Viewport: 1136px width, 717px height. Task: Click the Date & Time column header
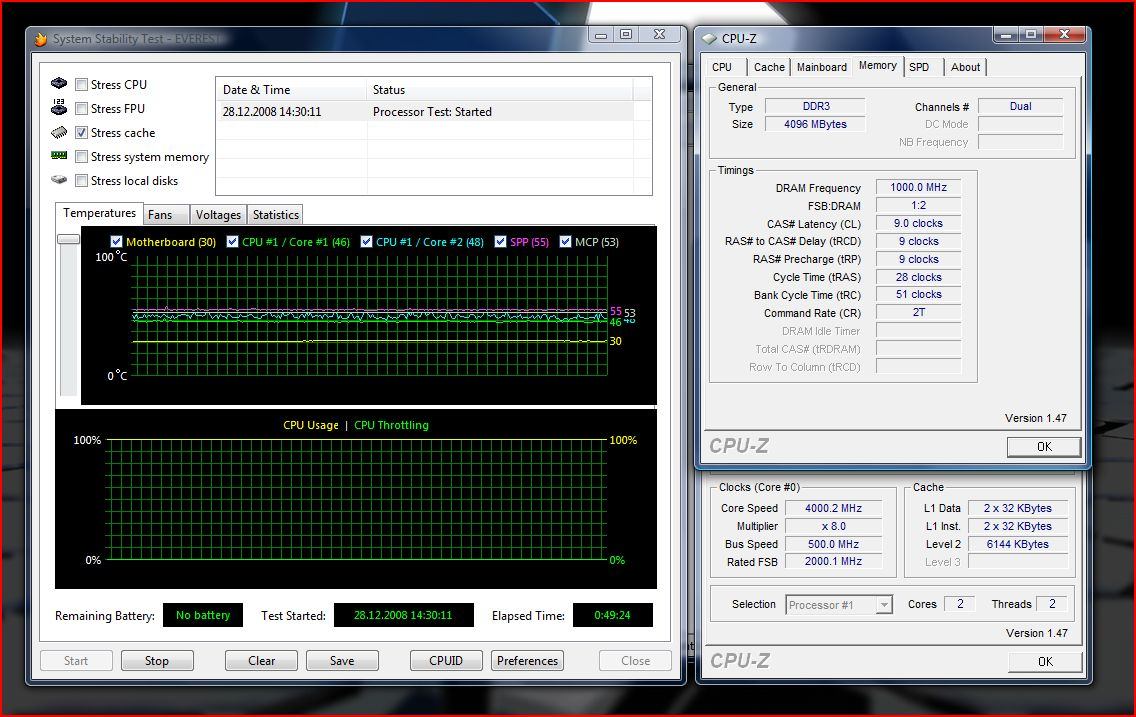coord(291,90)
